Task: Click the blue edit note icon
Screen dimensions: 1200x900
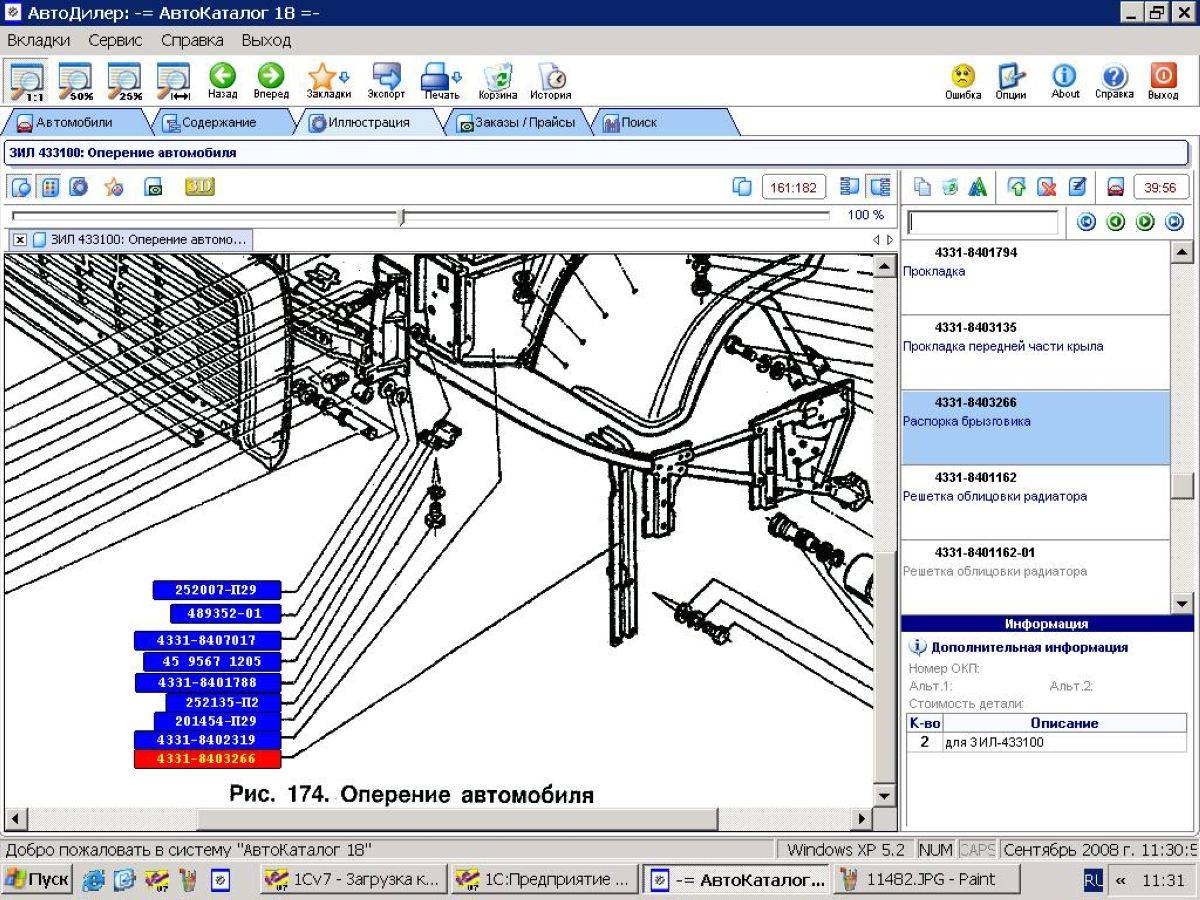Action: click(1077, 187)
